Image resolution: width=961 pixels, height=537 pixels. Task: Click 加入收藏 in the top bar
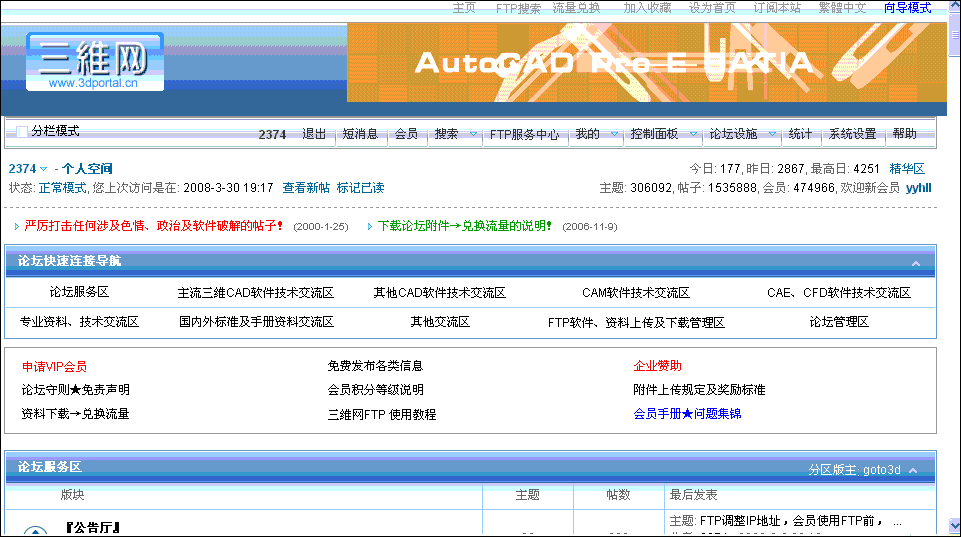point(647,8)
